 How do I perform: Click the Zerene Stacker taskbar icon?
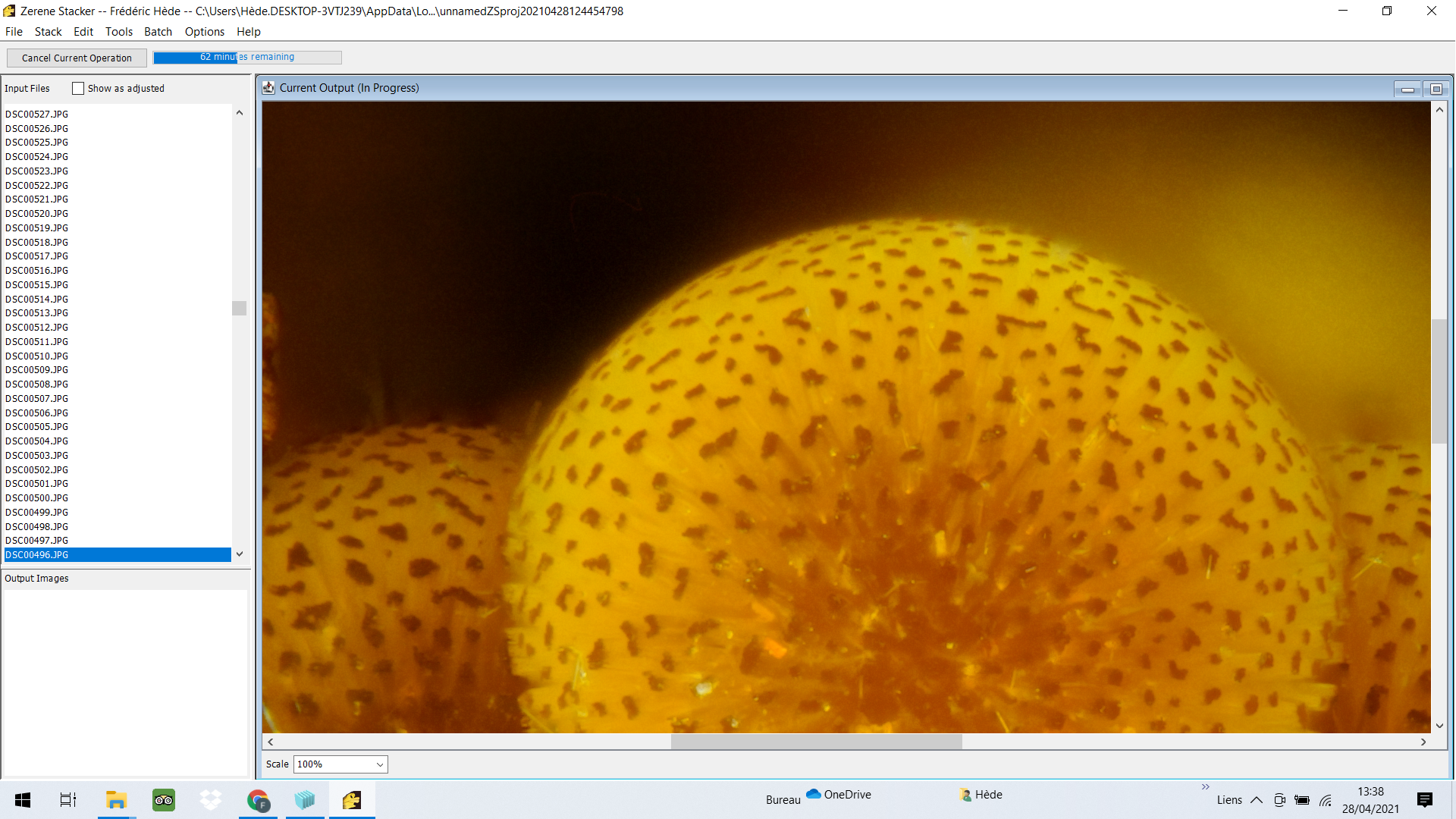(352, 800)
